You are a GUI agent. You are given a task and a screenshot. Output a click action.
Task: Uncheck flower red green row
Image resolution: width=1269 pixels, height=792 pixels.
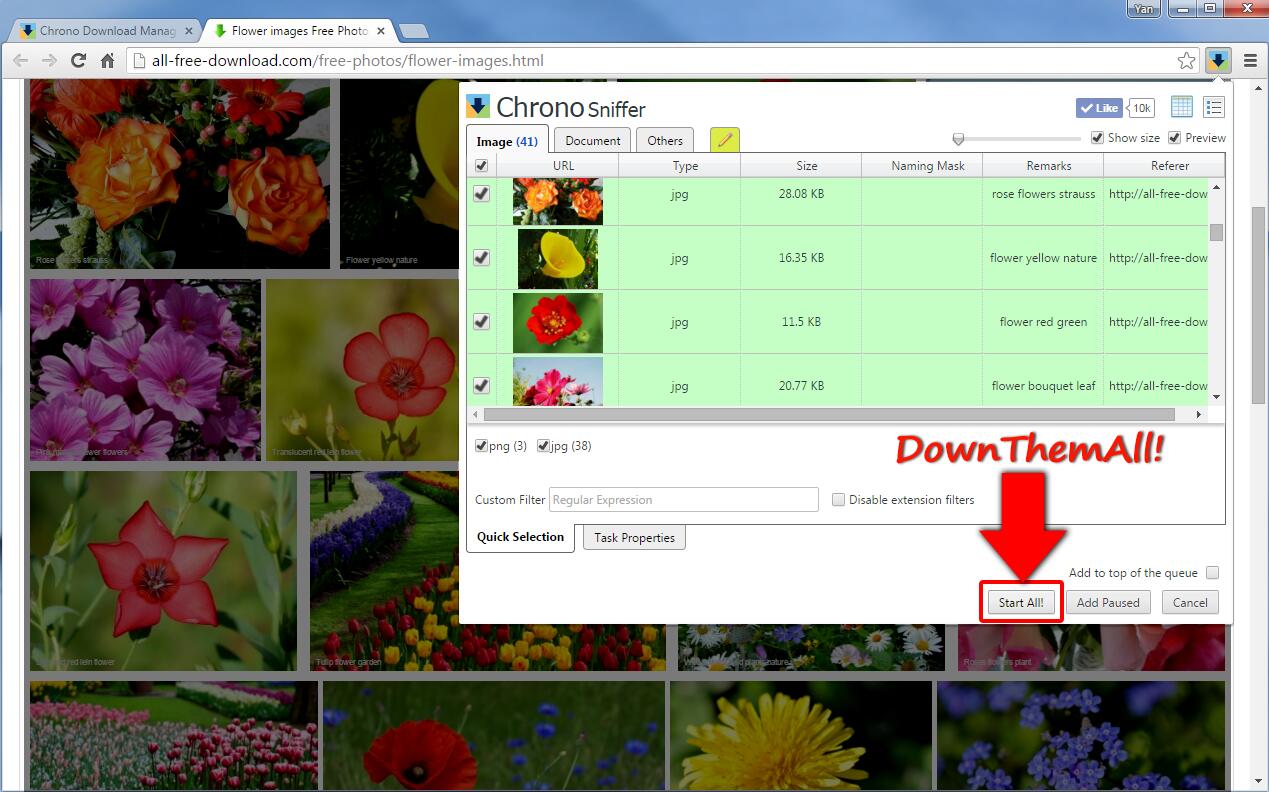[481, 322]
